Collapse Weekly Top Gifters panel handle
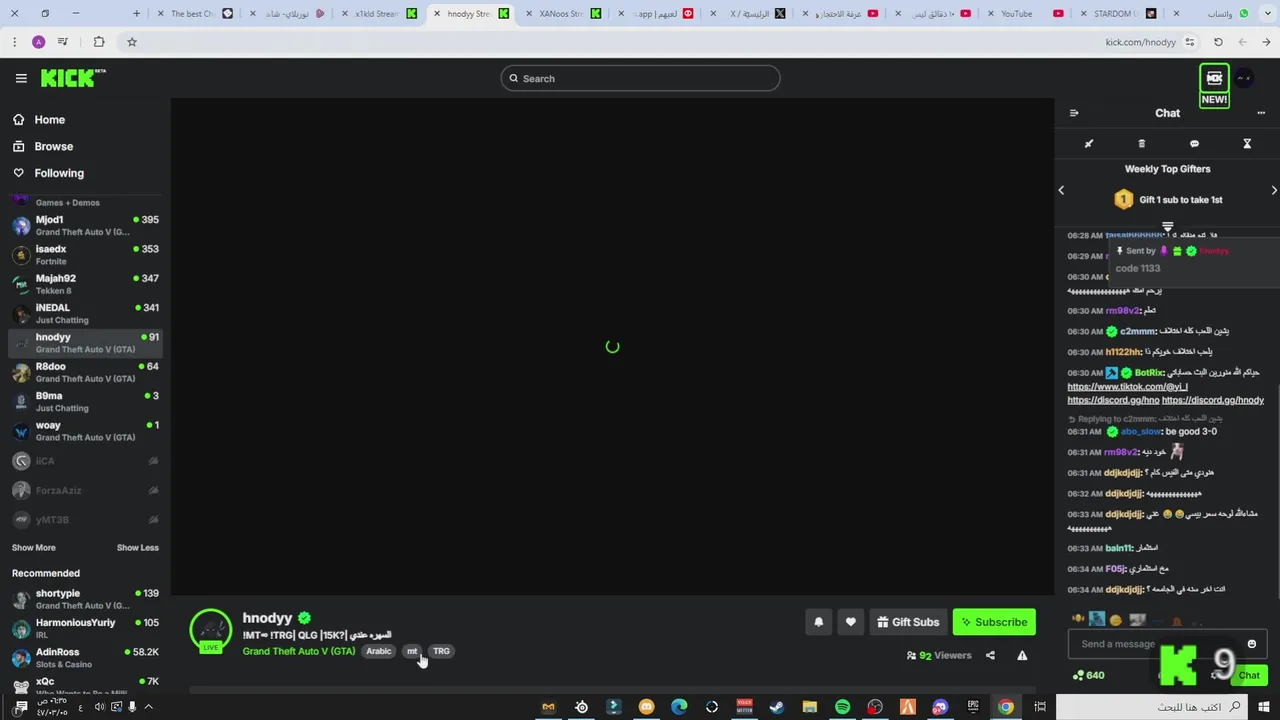This screenshot has width=1280, height=720. pyautogui.click(x=1167, y=227)
